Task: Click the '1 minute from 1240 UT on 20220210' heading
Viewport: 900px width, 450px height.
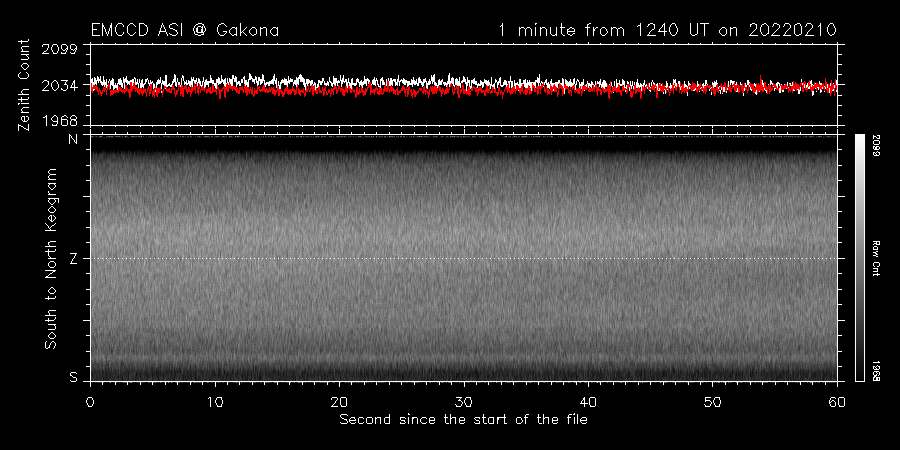Action: click(668, 30)
